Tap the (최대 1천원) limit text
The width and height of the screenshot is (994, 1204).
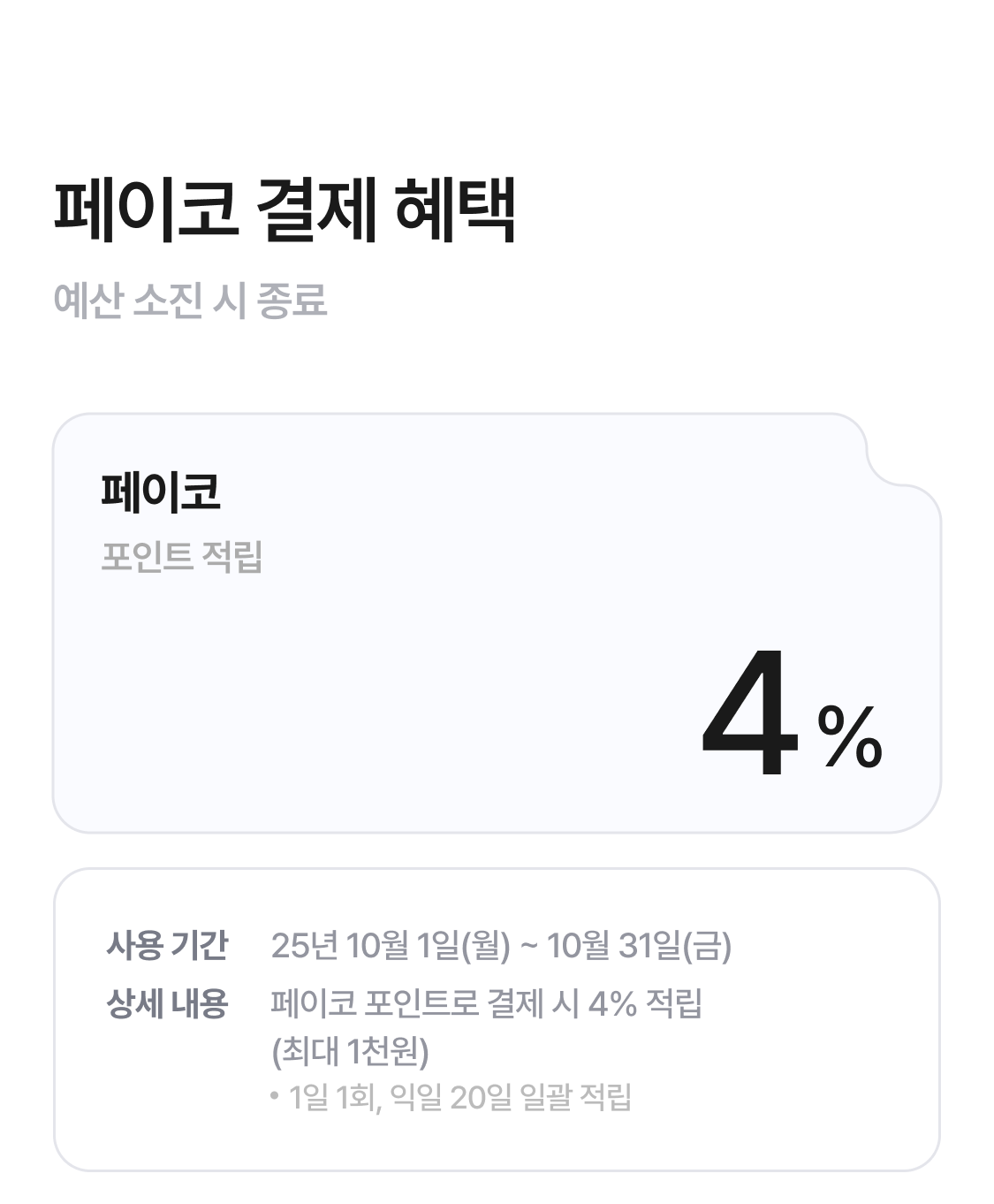coord(350,1051)
